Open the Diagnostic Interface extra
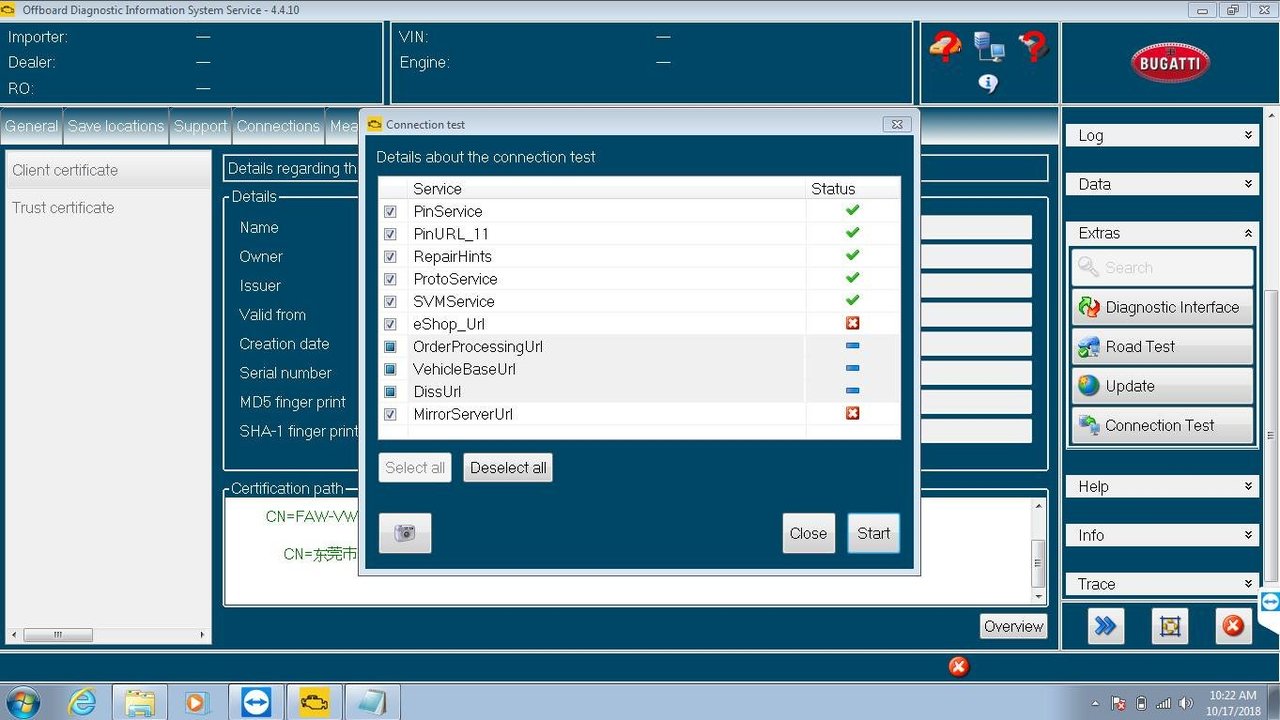This screenshot has height=720, width=1280. [x=1162, y=307]
